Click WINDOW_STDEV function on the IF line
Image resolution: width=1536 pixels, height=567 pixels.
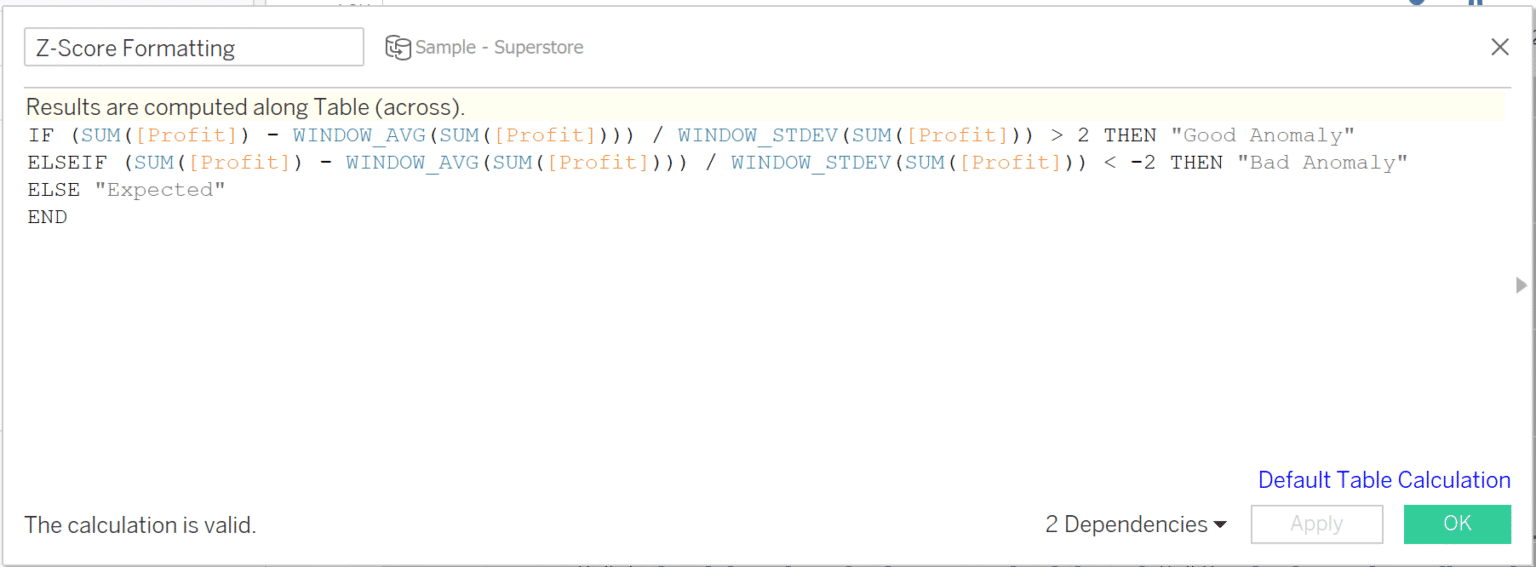pyautogui.click(x=759, y=135)
